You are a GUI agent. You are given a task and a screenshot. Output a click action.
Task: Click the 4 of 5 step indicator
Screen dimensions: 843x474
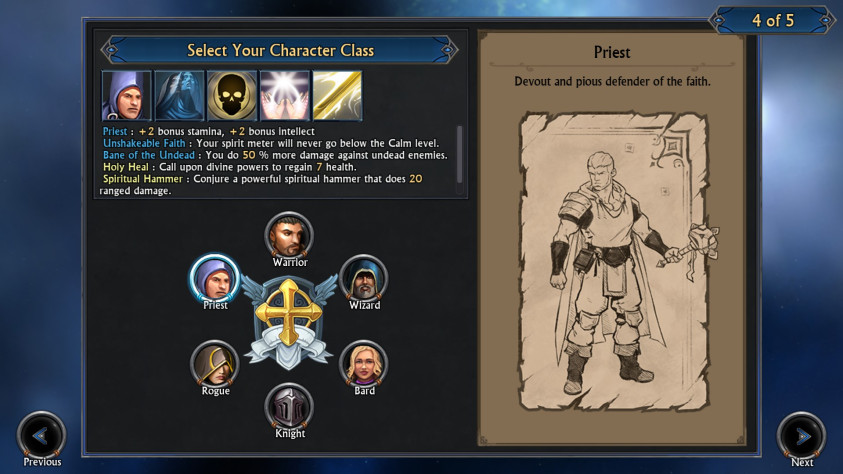tap(773, 20)
